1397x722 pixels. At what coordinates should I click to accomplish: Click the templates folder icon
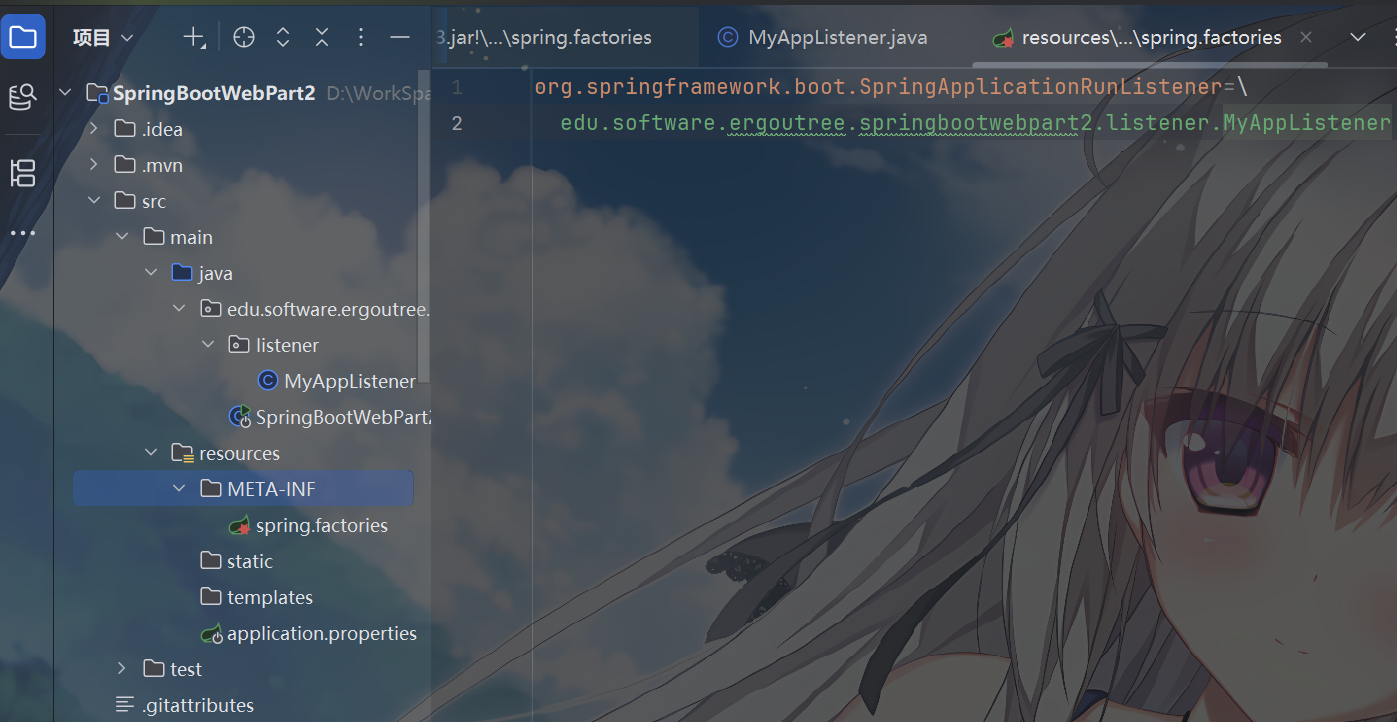(210, 597)
